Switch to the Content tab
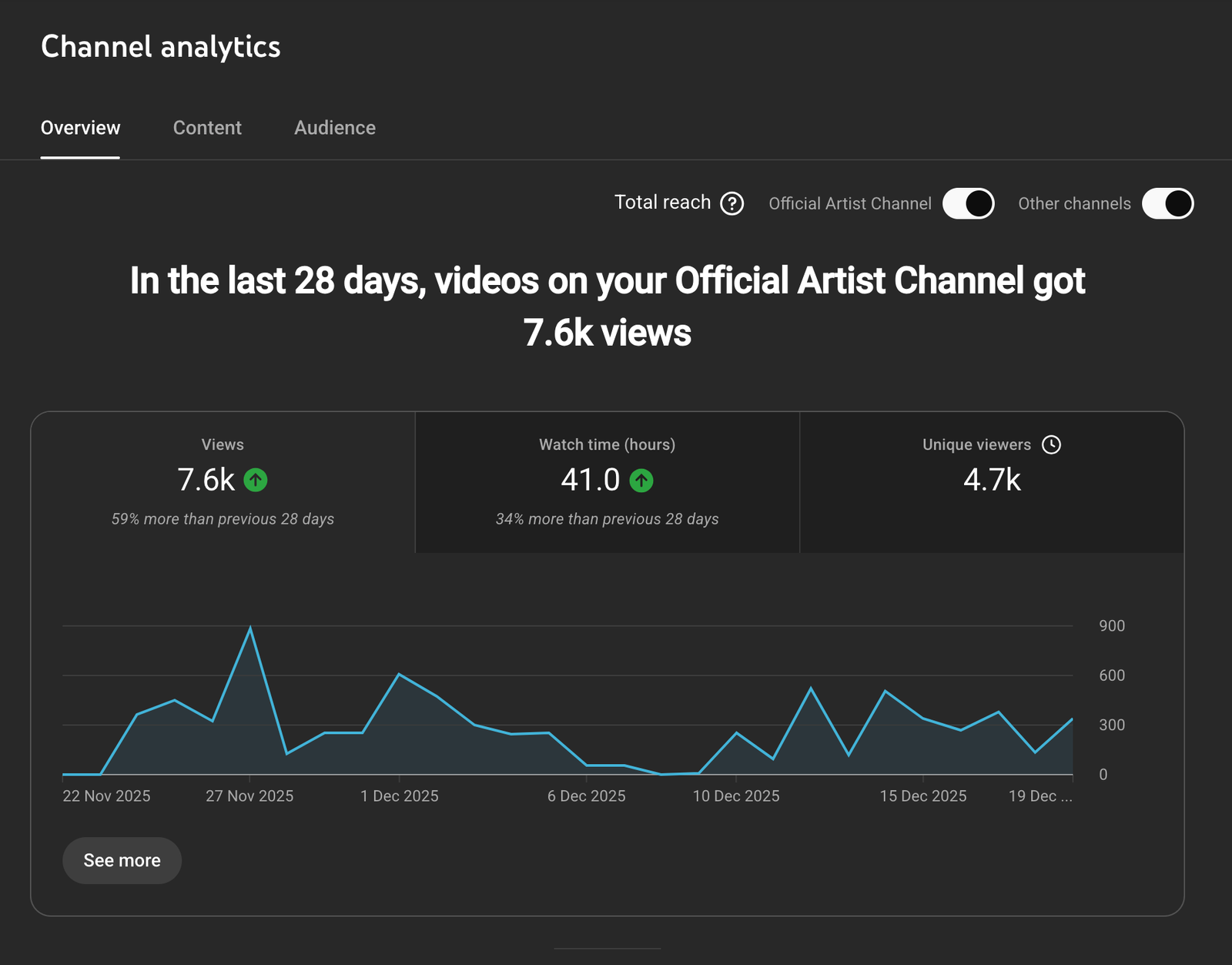The height and width of the screenshot is (965, 1232). click(x=207, y=128)
